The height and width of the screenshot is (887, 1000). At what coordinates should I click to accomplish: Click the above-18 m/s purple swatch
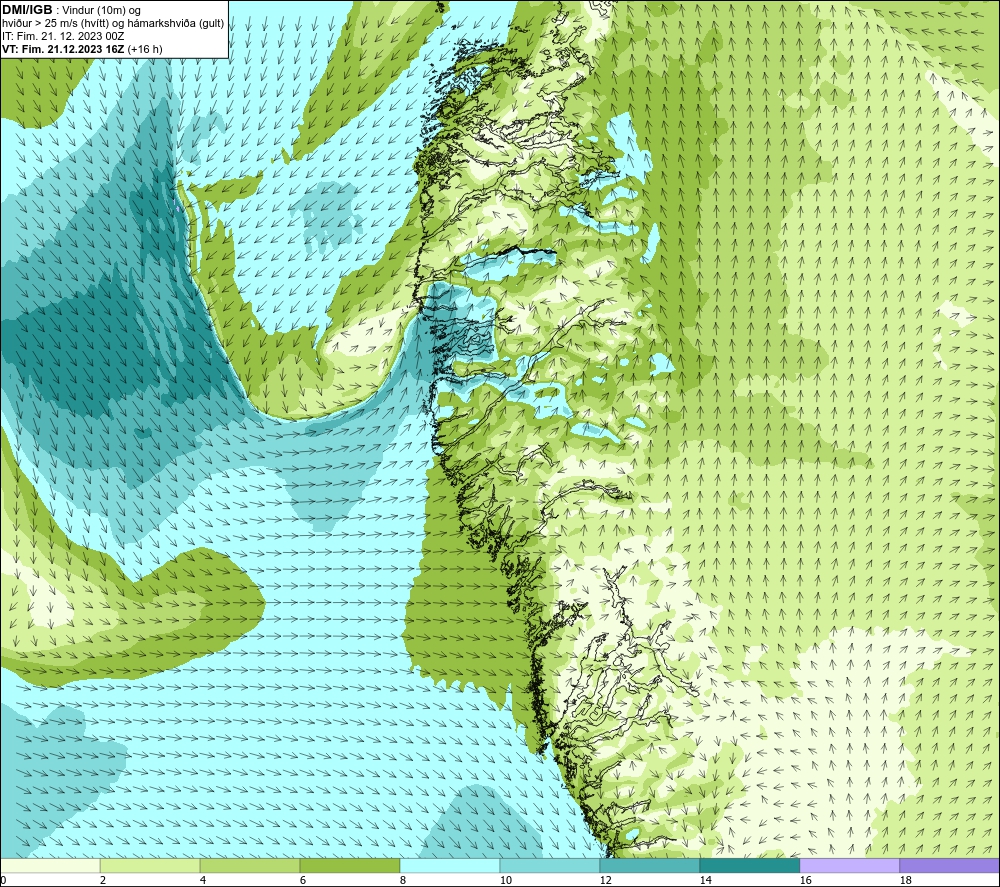pyautogui.click(x=949, y=866)
